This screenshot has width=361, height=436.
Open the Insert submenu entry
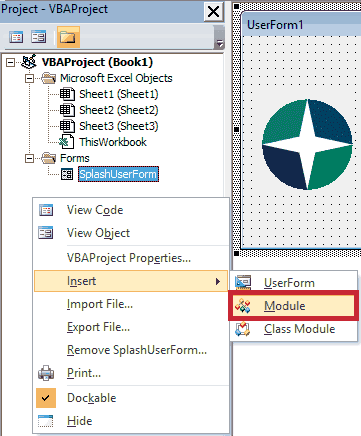click(x=131, y=281)
